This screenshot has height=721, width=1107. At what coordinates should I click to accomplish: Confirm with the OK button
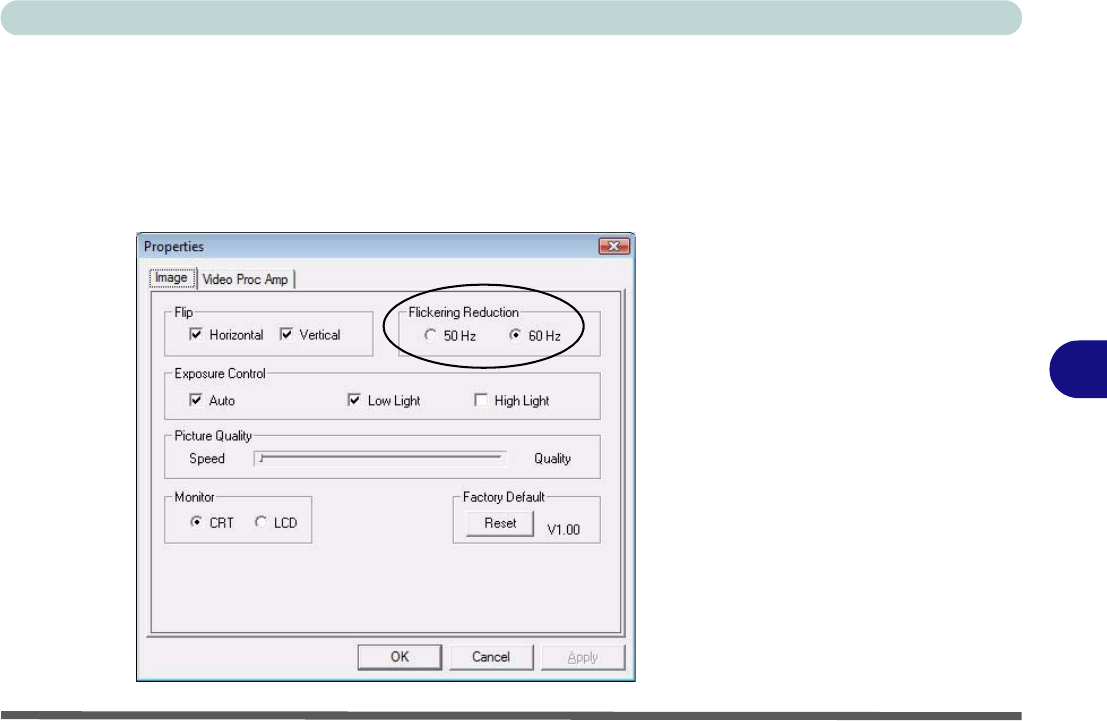point(400,657)
